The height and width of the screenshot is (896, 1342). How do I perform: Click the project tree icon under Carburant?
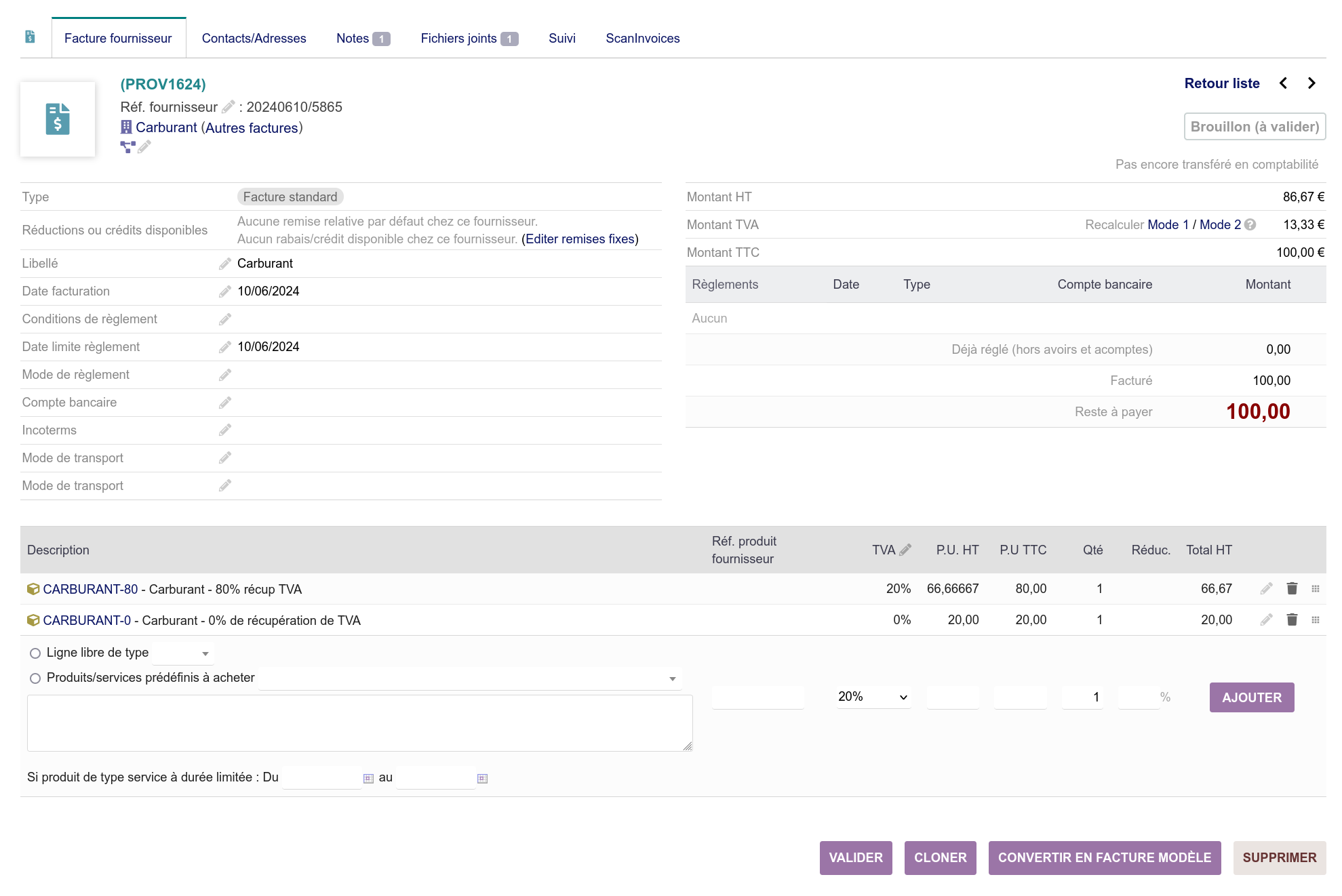pyautogui.click(x=127, y=146)
